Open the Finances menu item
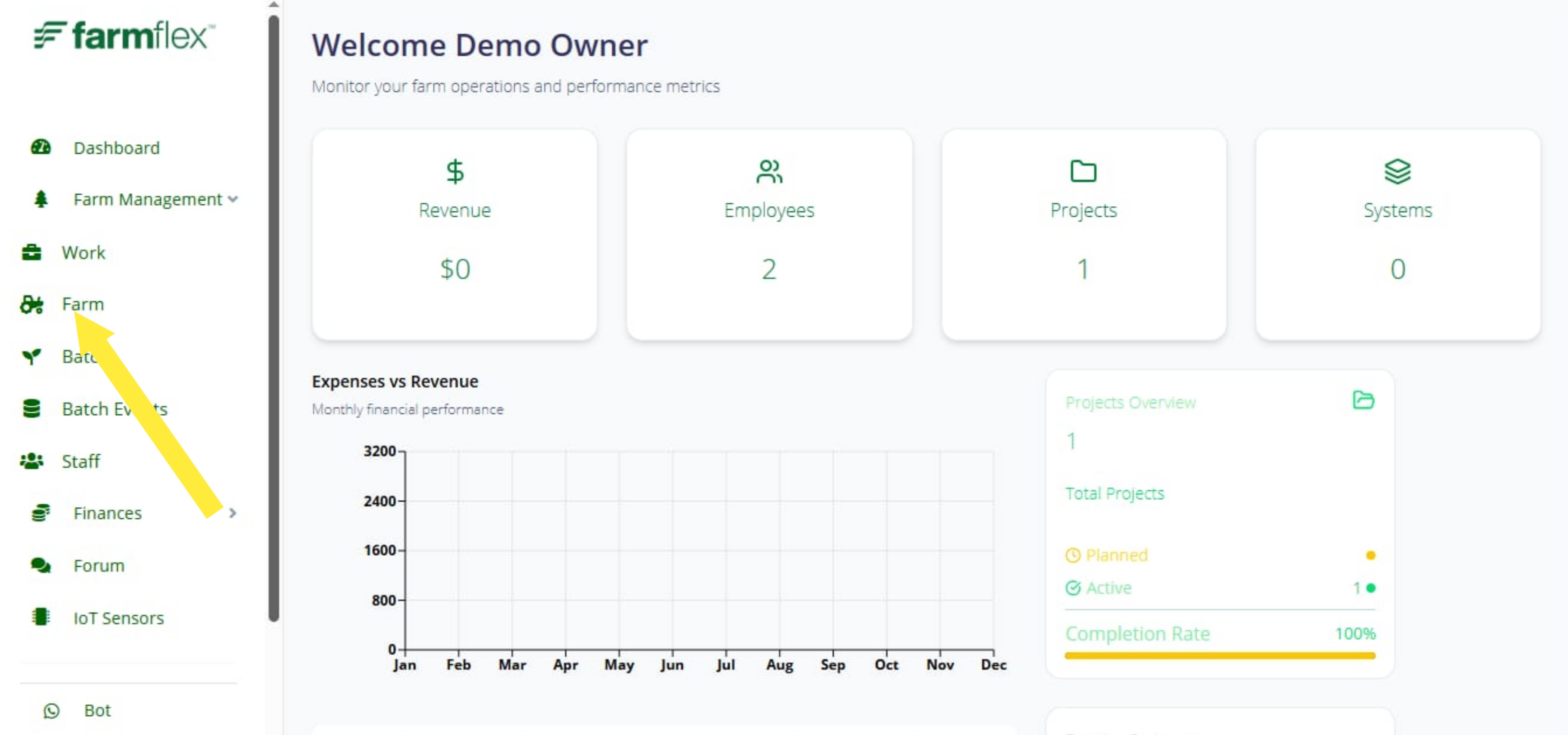1568x735 pixels. 108,513
